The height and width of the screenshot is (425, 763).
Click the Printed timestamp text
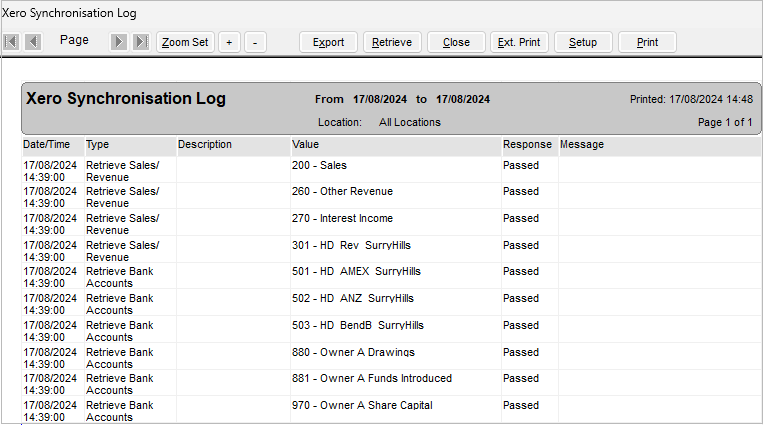(x=691, y=100)
